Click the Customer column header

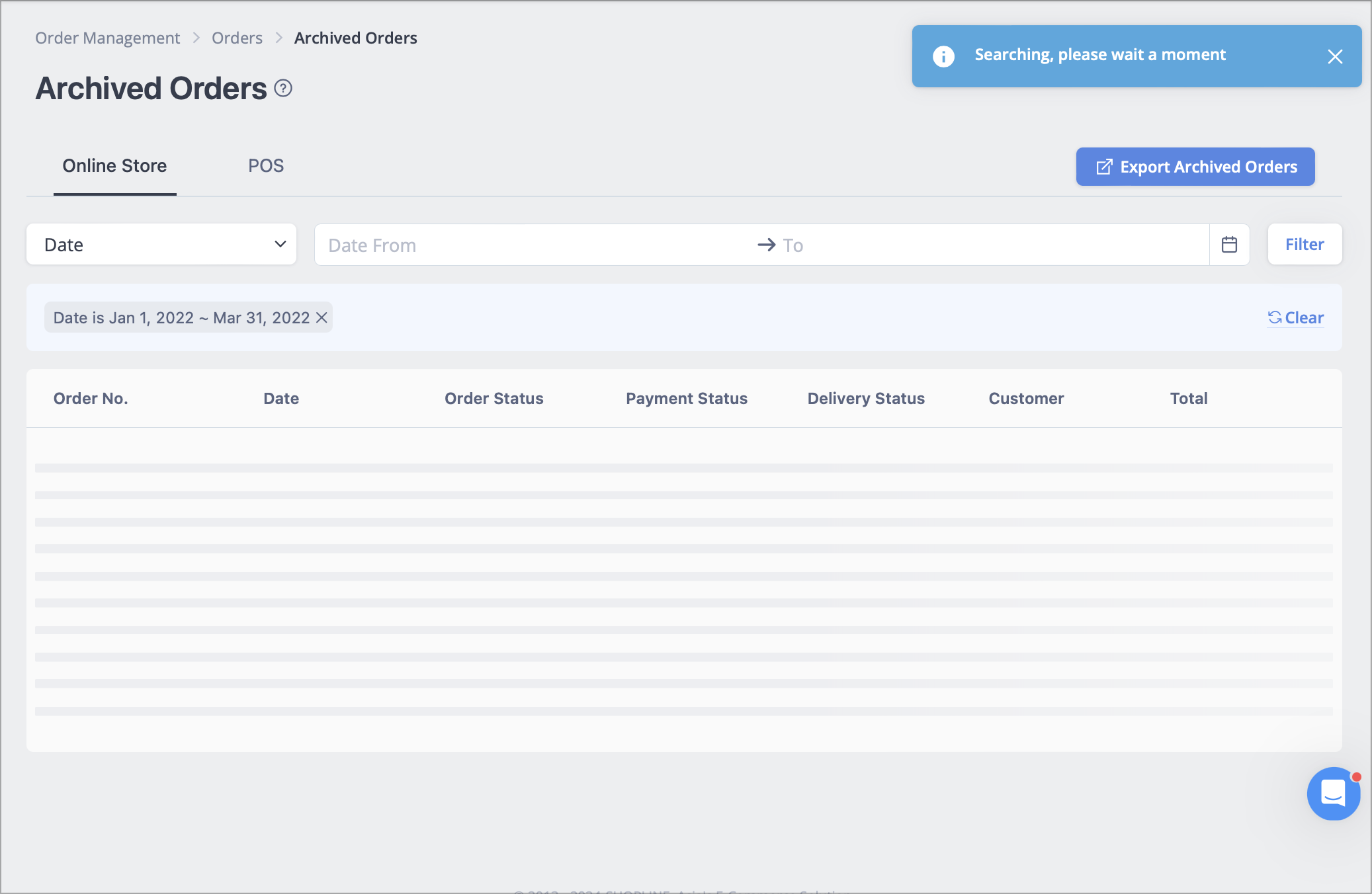(1026, 399)
